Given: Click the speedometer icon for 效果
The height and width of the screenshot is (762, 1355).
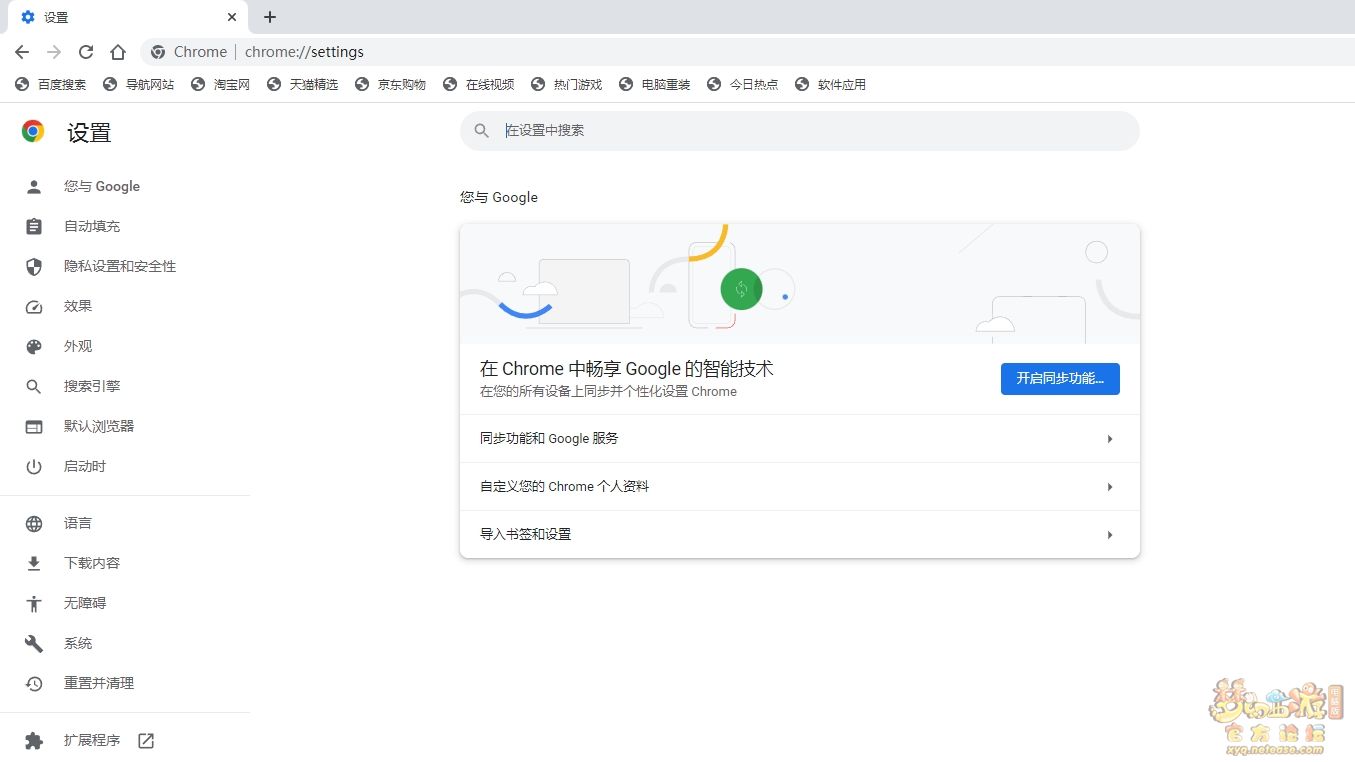Looking at the screenshot, I should click(34, 307).
